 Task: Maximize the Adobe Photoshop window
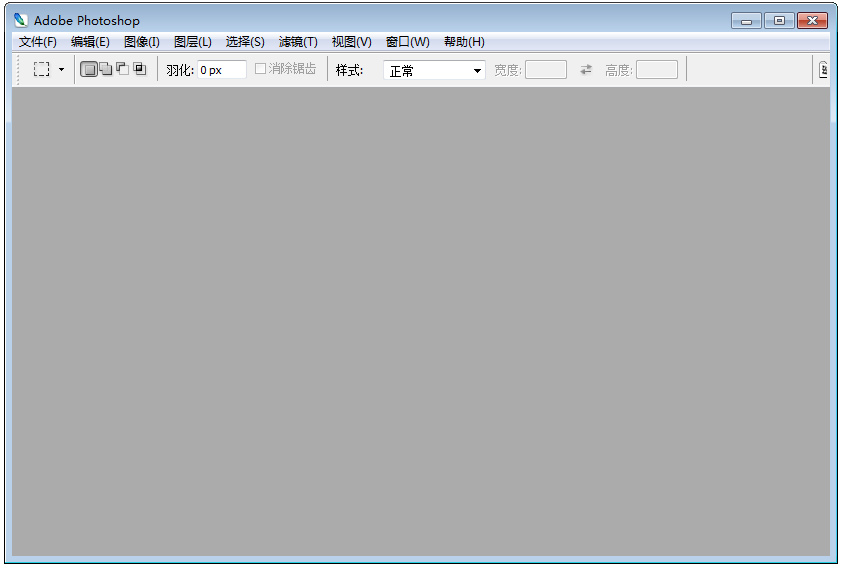779,20
